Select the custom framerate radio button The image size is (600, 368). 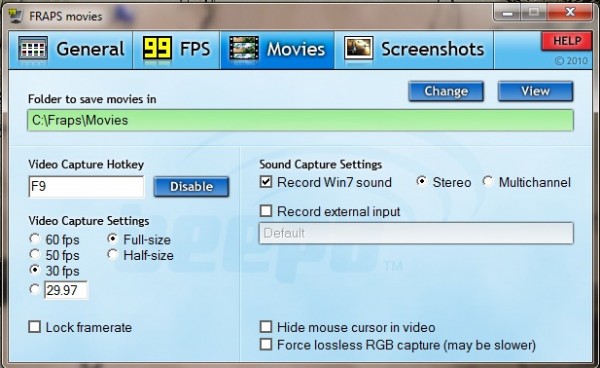pos(34,289)
